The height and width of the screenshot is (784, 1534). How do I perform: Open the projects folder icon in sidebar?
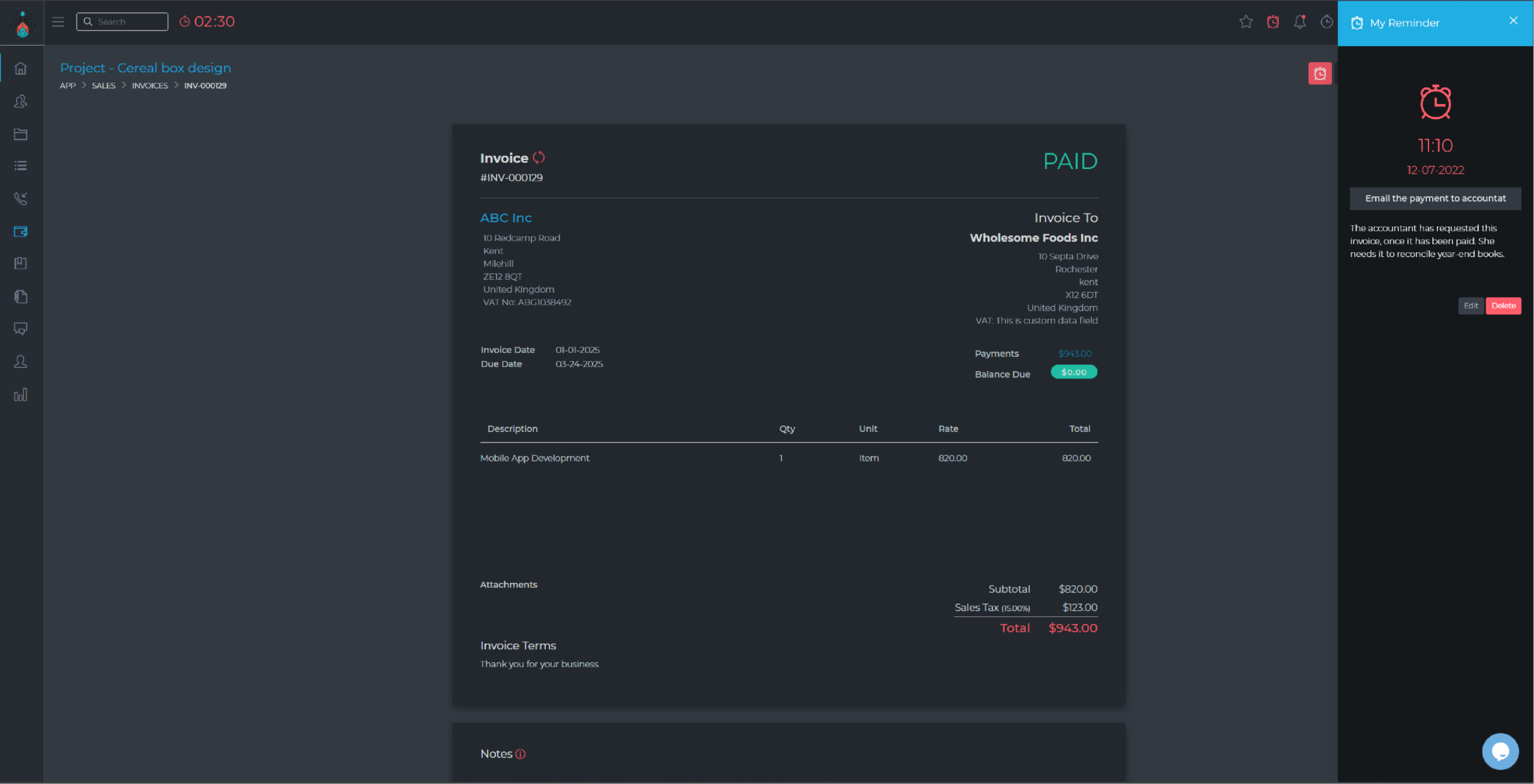21,134
